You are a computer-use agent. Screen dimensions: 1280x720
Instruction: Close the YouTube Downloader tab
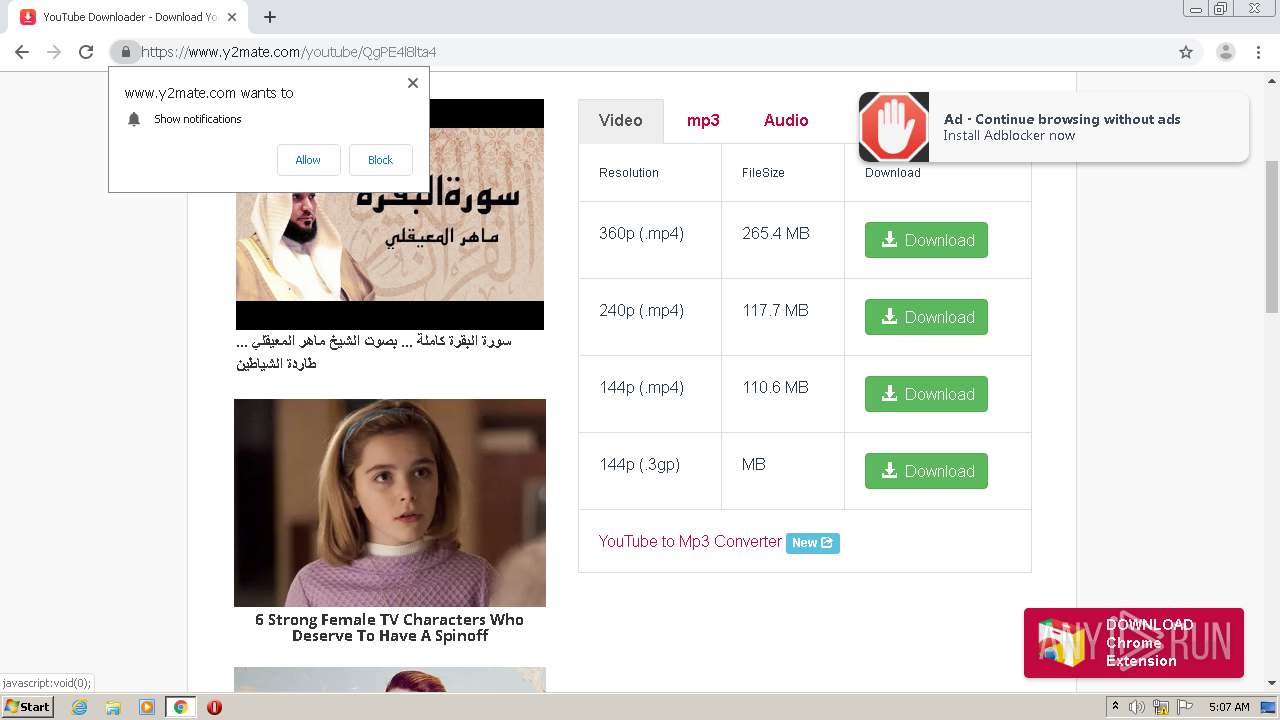[232, 17]
